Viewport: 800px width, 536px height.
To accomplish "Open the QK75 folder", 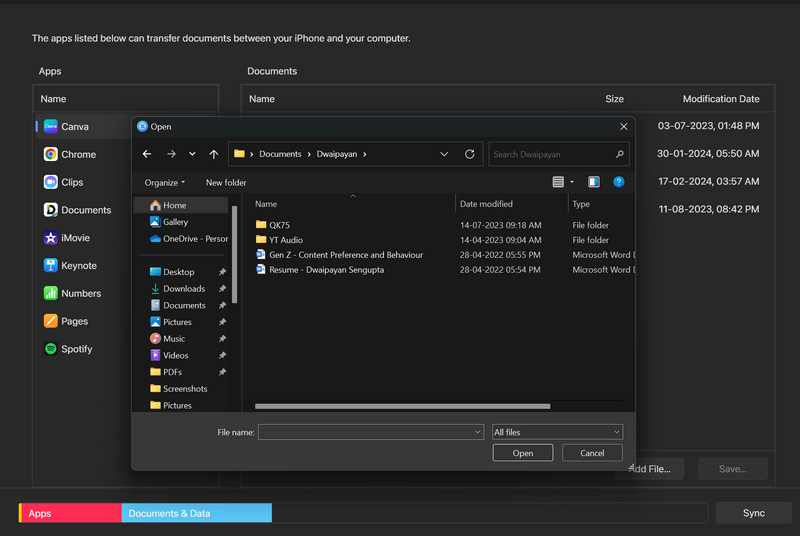I will (x=279, y=225).
